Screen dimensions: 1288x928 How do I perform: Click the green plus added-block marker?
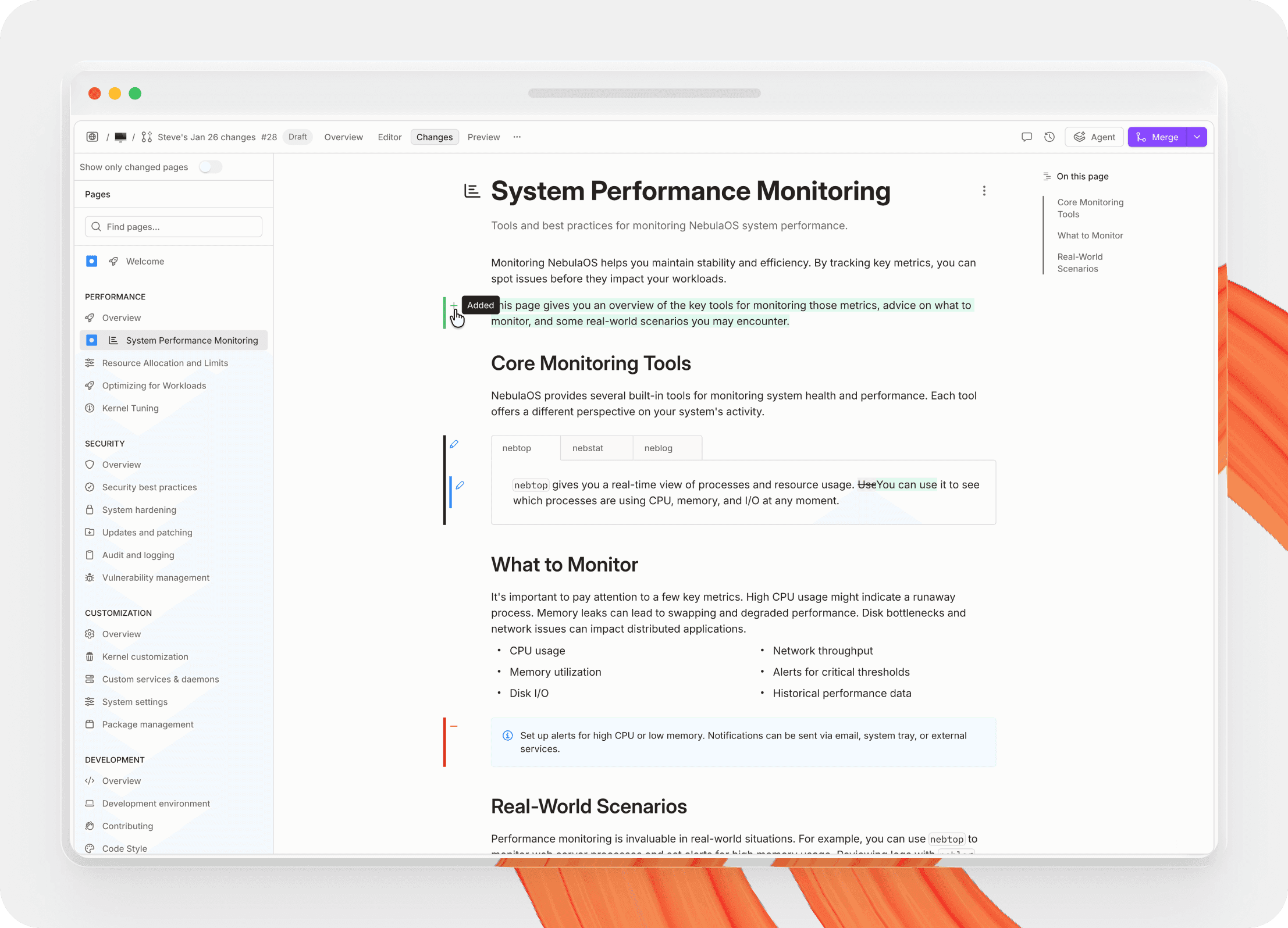point(454,305)
